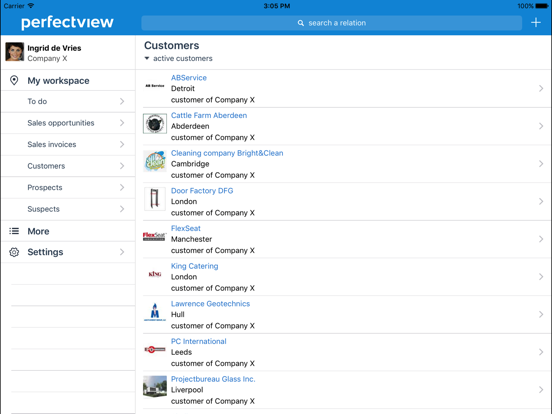Open Sales invoices in sidebar

69,144
